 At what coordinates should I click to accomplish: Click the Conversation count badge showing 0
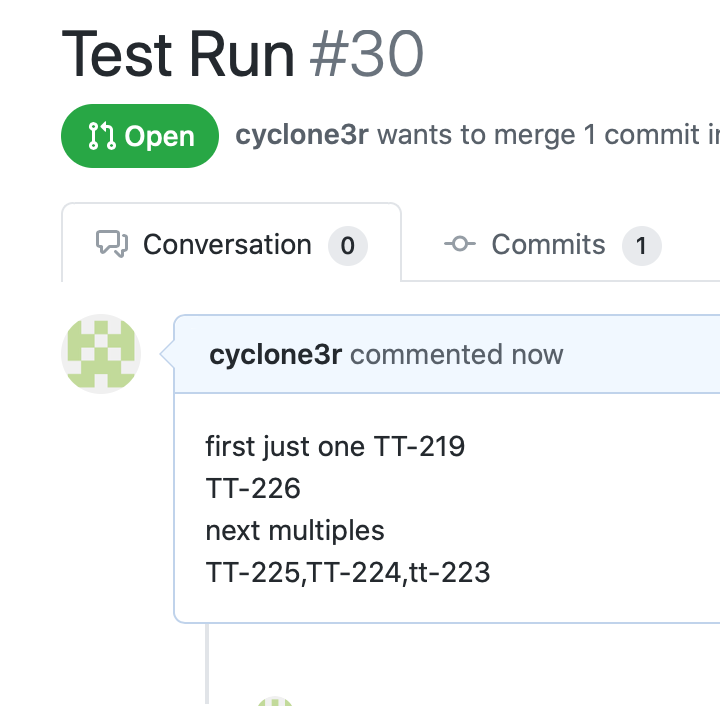point(348,245)
